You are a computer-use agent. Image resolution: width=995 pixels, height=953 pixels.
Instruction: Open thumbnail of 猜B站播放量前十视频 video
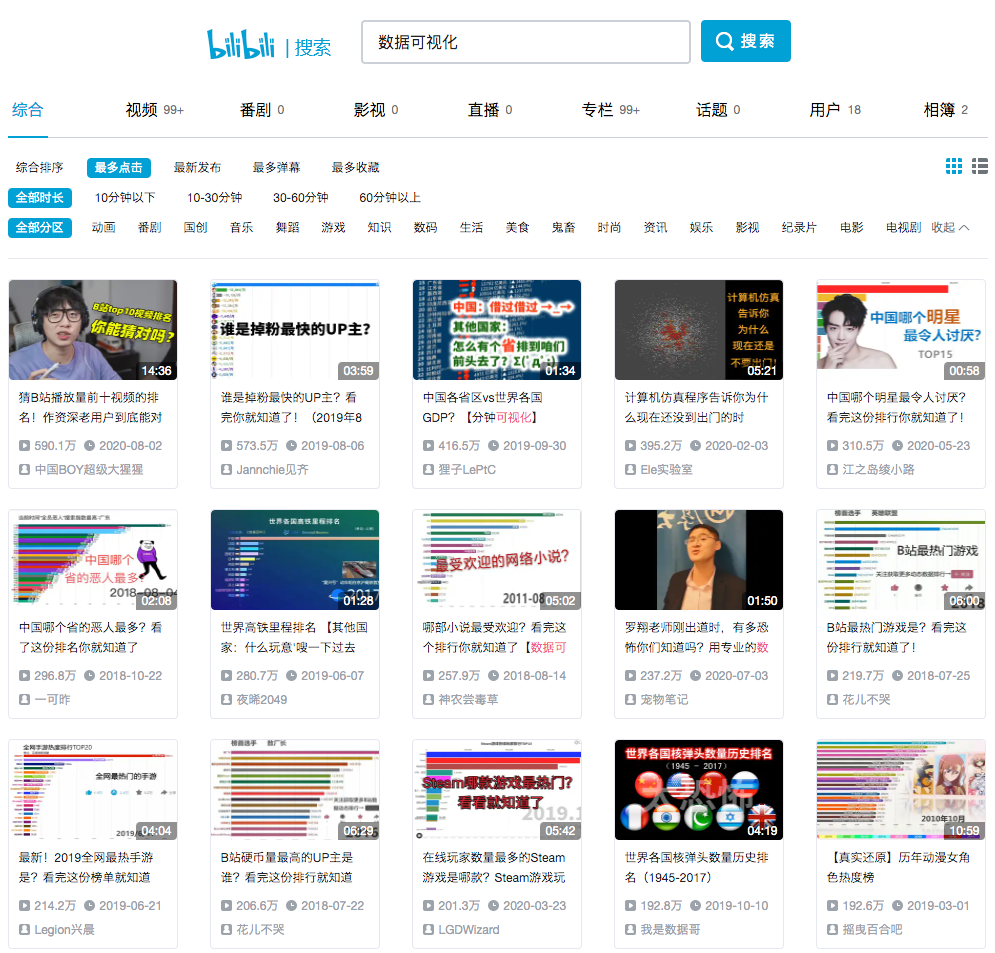(93, 330)
